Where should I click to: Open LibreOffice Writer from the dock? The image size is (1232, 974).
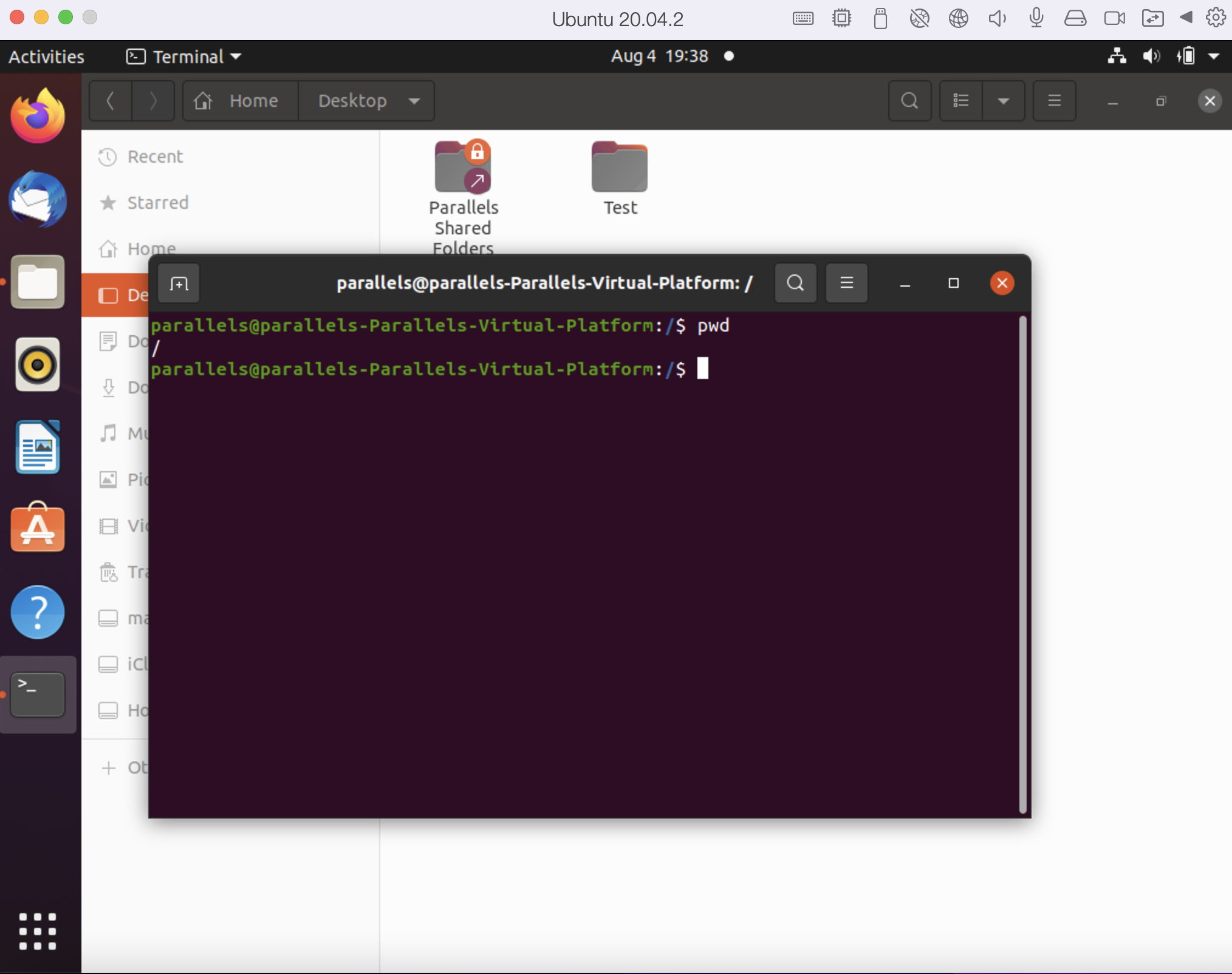[38, 447]
